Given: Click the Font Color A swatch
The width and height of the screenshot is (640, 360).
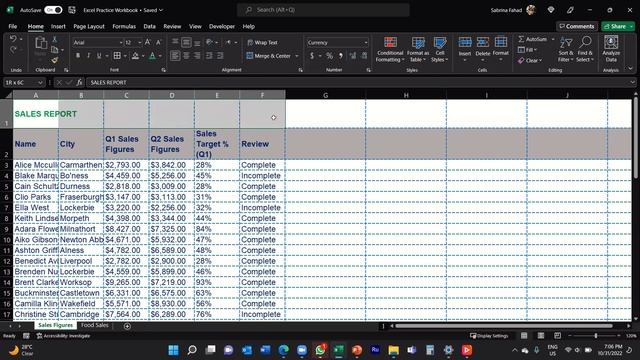Looking at the screenshot, I should point(152,56).
